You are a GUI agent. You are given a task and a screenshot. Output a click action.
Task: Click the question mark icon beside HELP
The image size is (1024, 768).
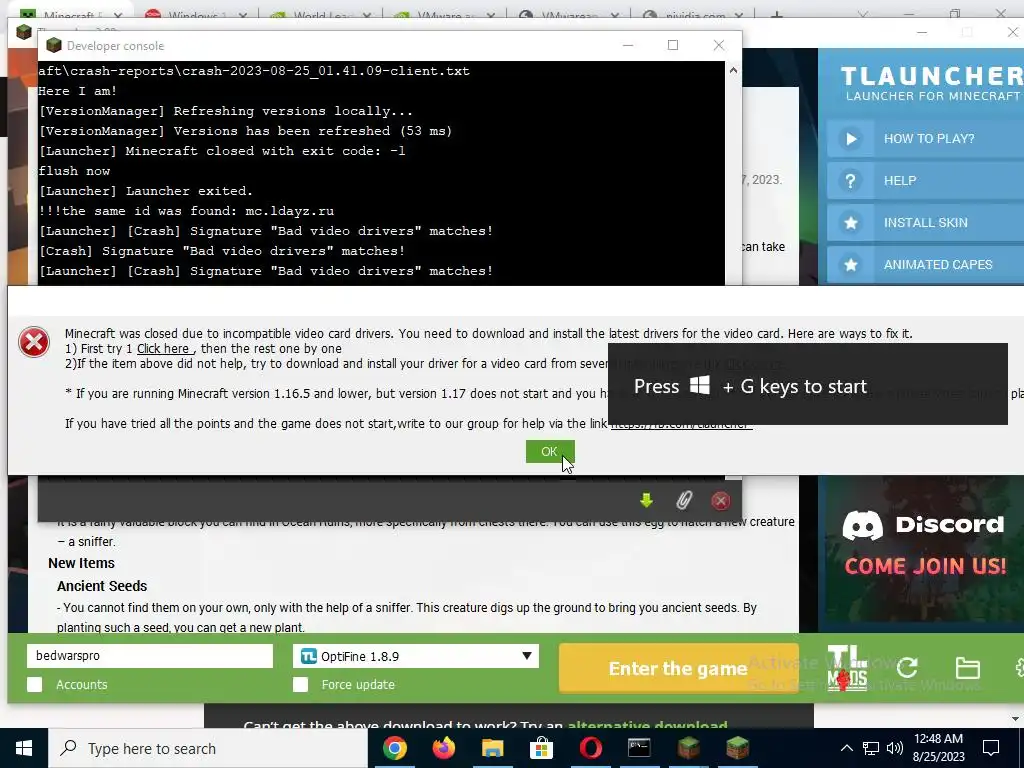850,181
